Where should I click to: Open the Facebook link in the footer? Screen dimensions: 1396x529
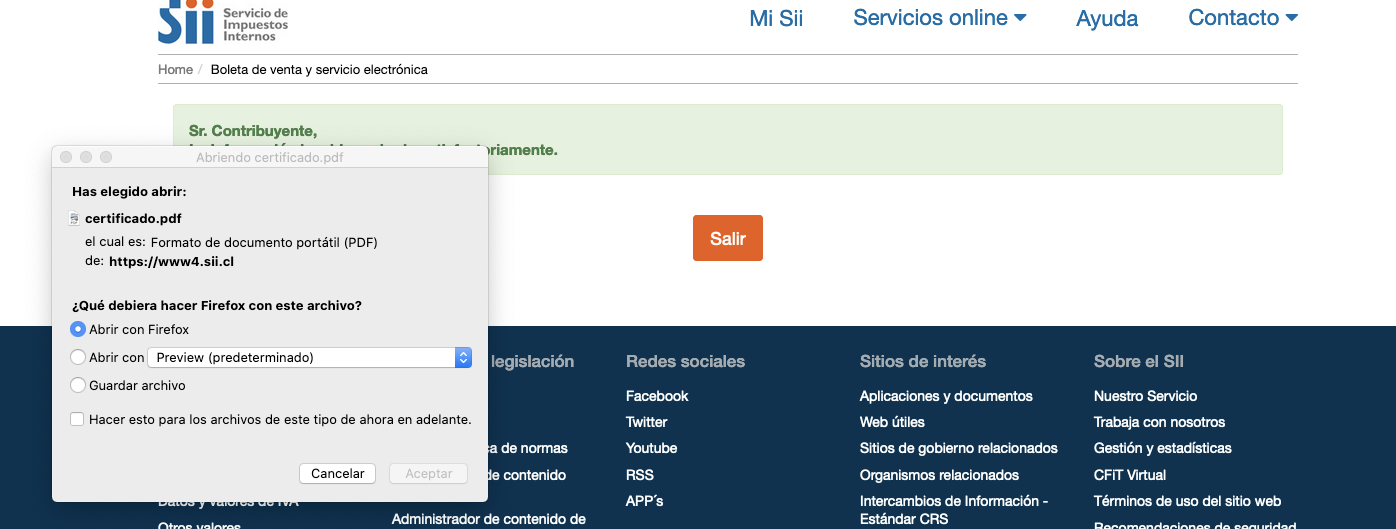pos(657,396)
